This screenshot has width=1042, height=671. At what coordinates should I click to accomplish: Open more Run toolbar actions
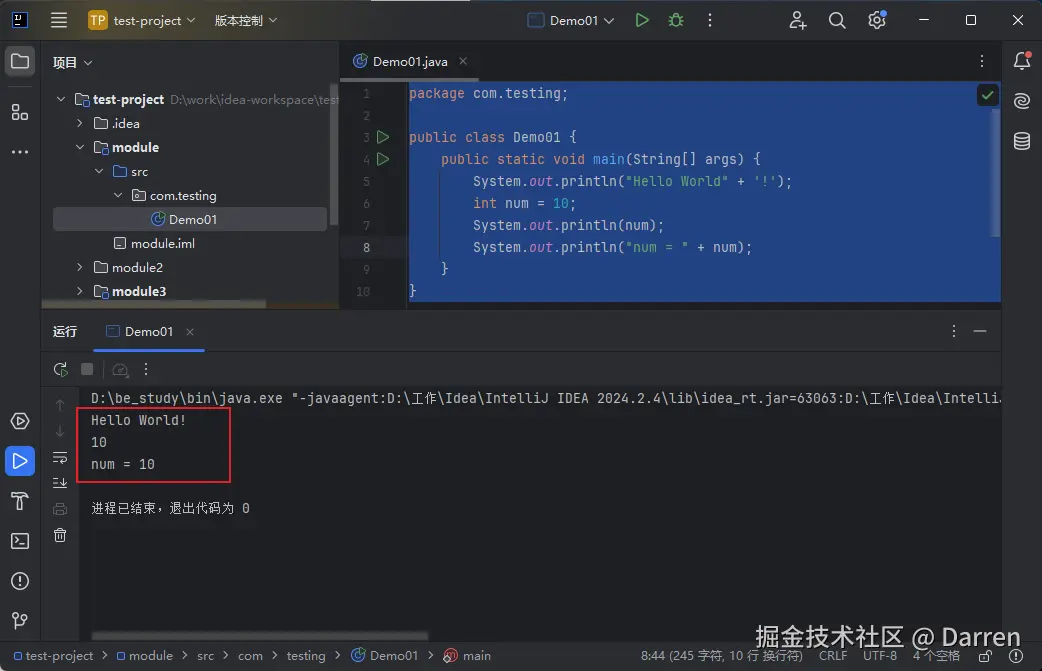[146, 369]
